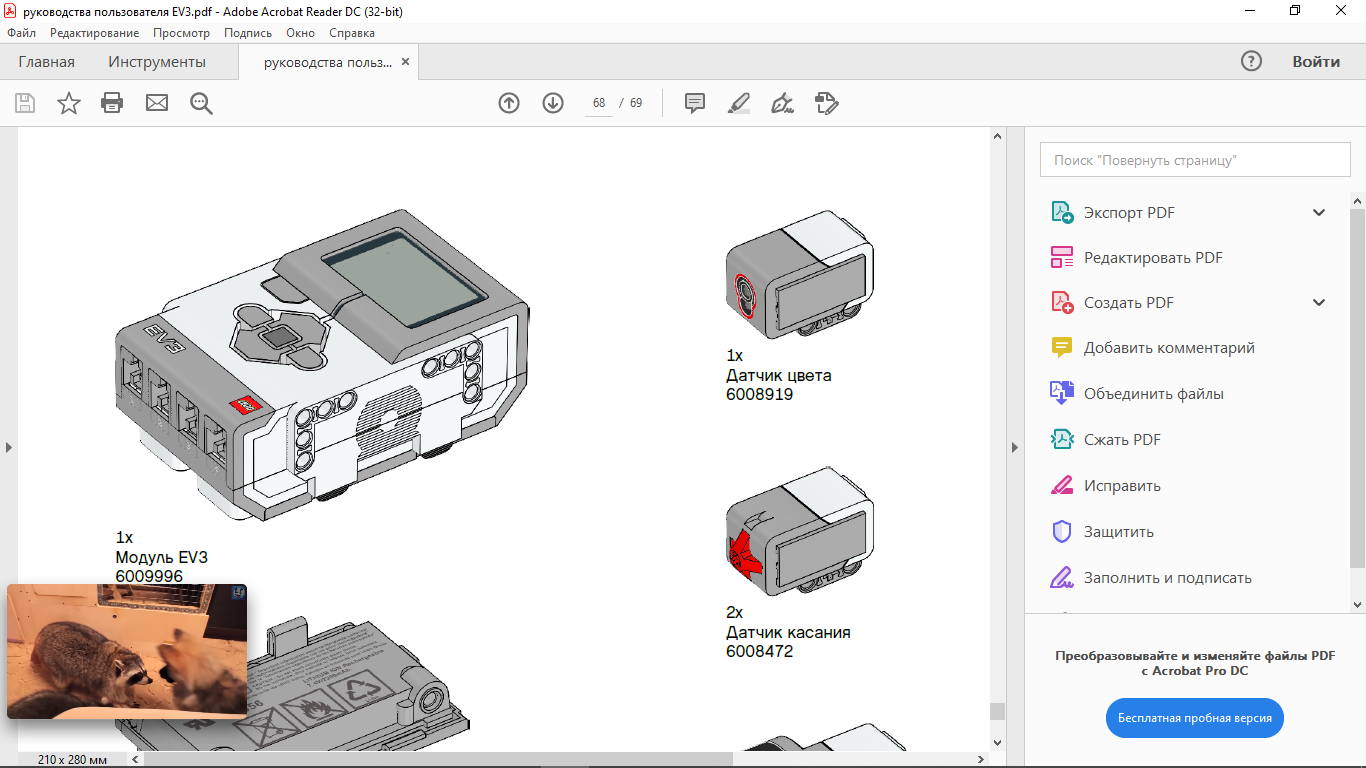Image resolution: width=1366 pixels, height=768 pixels.
Task: Go to next page down arrow
Action: pos(553,103)
